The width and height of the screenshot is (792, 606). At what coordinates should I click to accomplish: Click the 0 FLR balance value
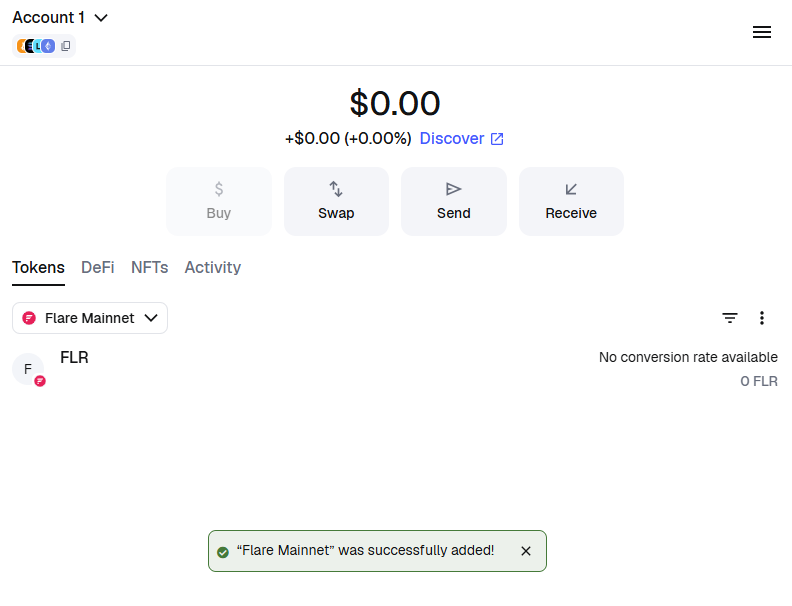coord(759,381)
